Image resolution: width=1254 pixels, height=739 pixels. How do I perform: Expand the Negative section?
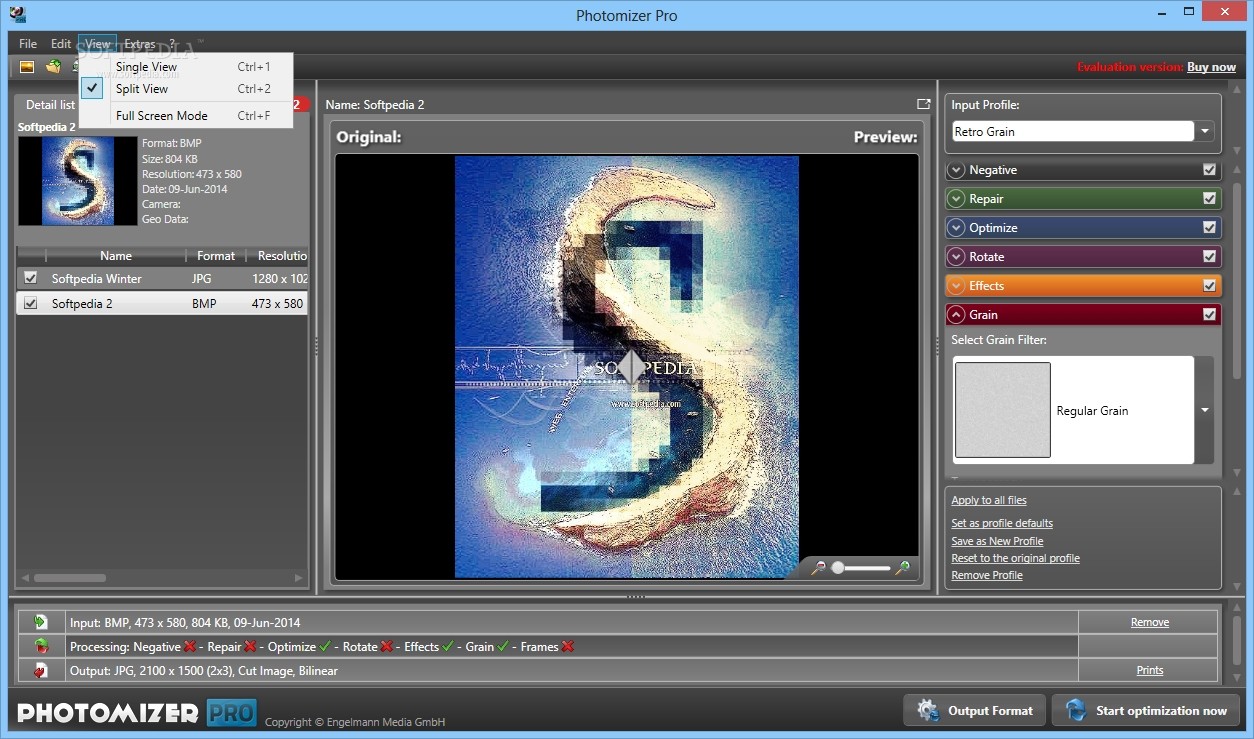957,170
